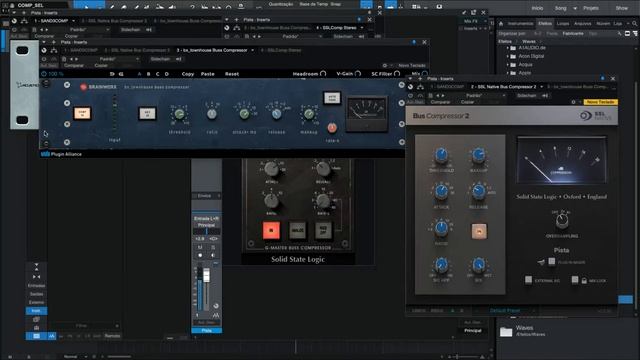
Task: Open the Início page
Action: click(x=537, y=8)
